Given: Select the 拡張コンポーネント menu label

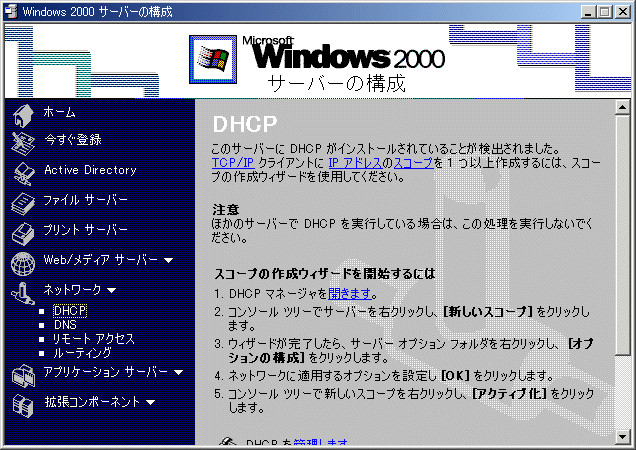Looking at the screenshot, I should point(92,402).
